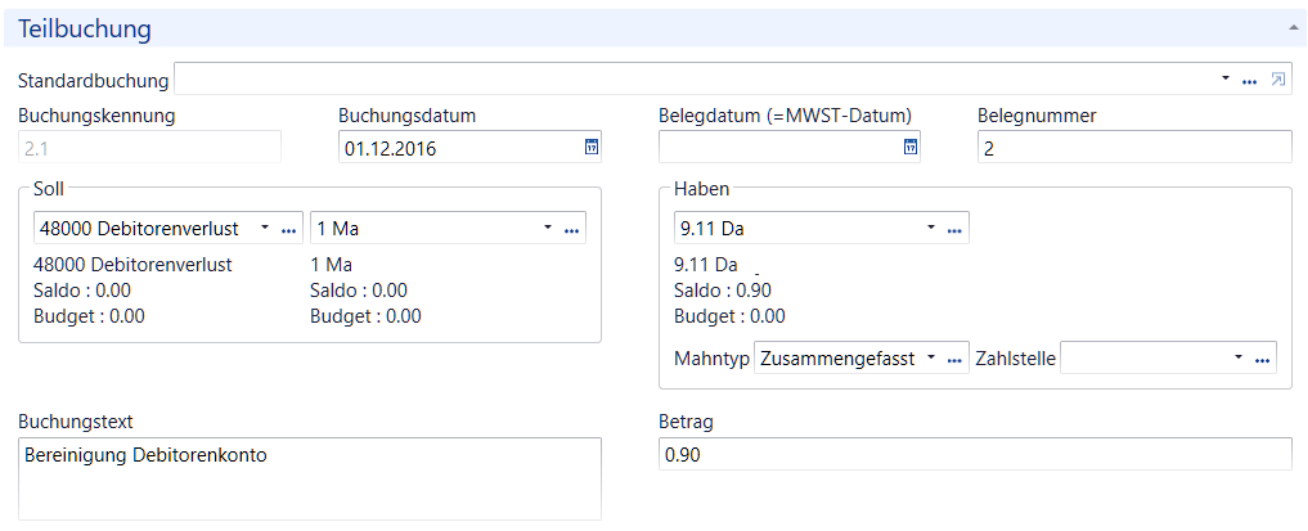Open the 1 Ma dropdown arrow
Viewport: 1308px width, 531px height.
pyautogui.click(x=549, y=229)
